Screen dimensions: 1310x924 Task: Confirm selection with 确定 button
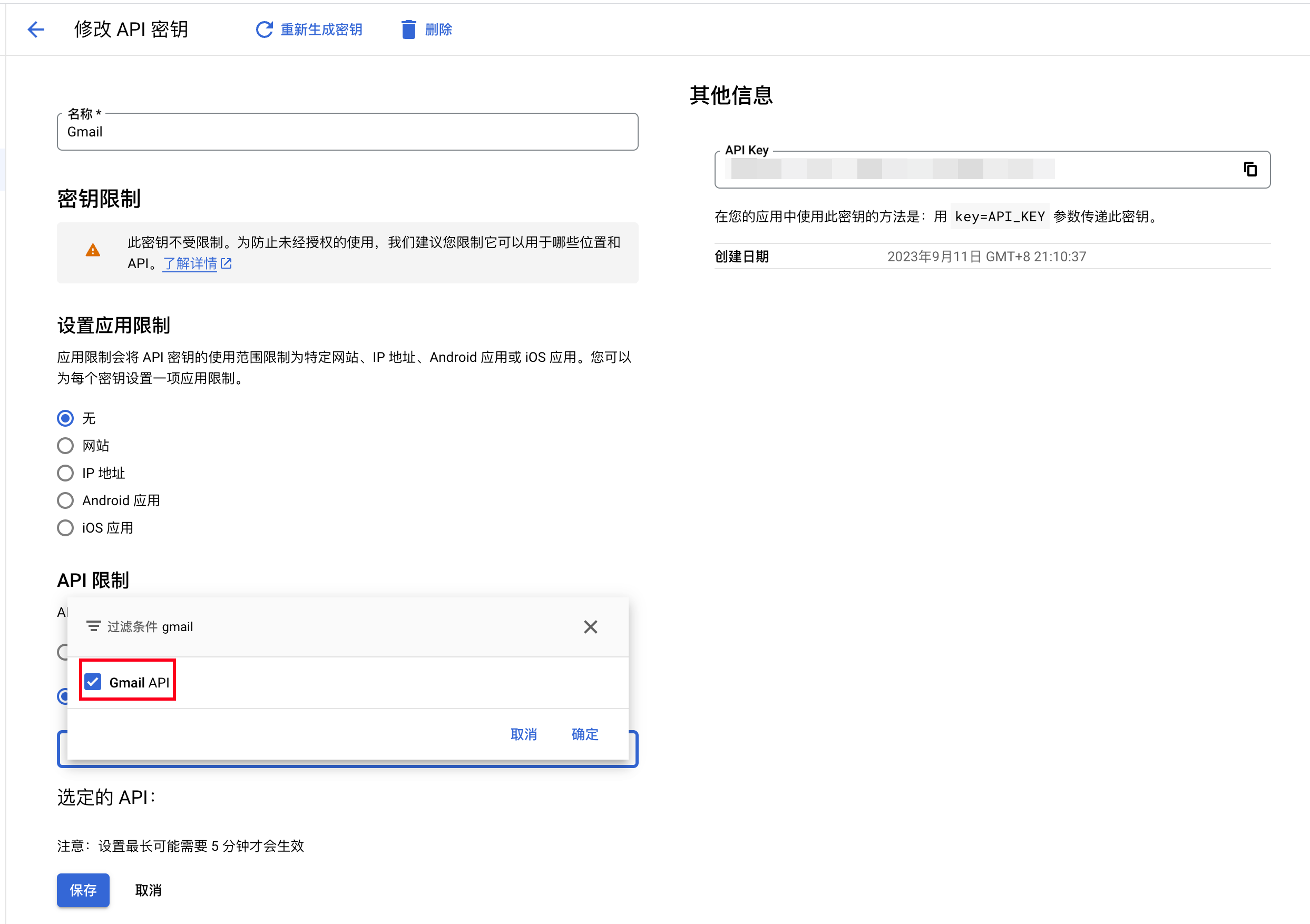pyautogui.click(x=585, y=734)
